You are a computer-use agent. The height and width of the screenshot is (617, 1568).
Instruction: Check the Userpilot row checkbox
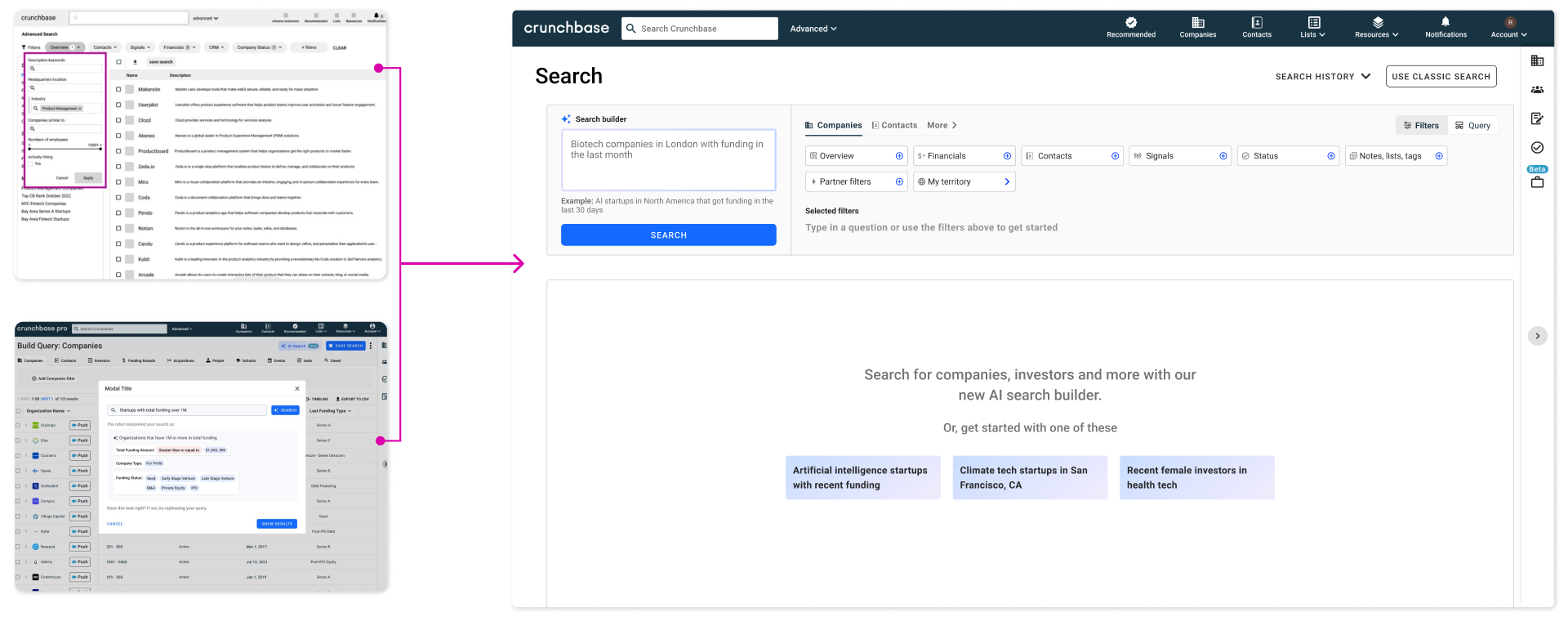(x=118, y=105)
